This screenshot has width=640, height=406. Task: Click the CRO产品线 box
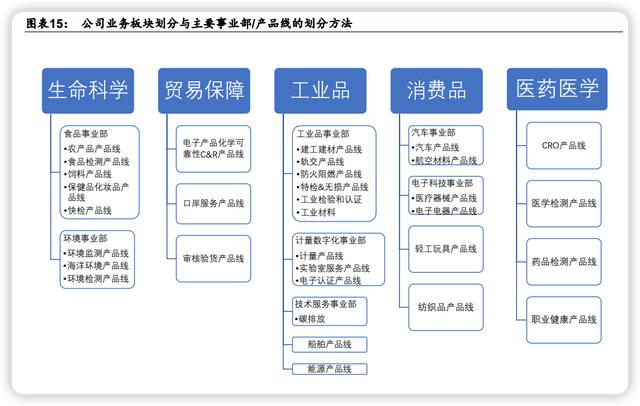564,146
